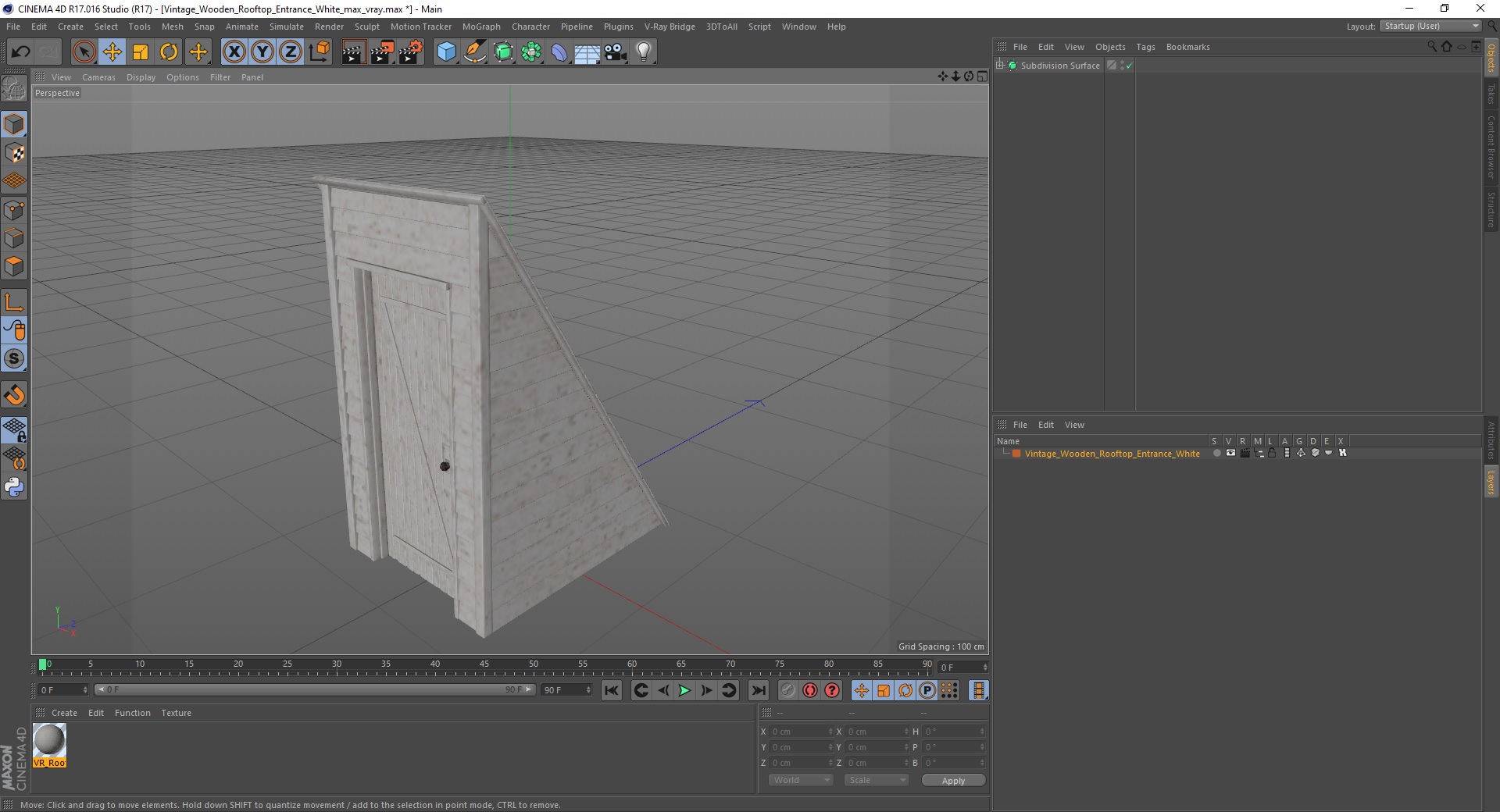Switch to Edges mode
The height and width of the screenshot is (812, 1500).
click(14, 238)
